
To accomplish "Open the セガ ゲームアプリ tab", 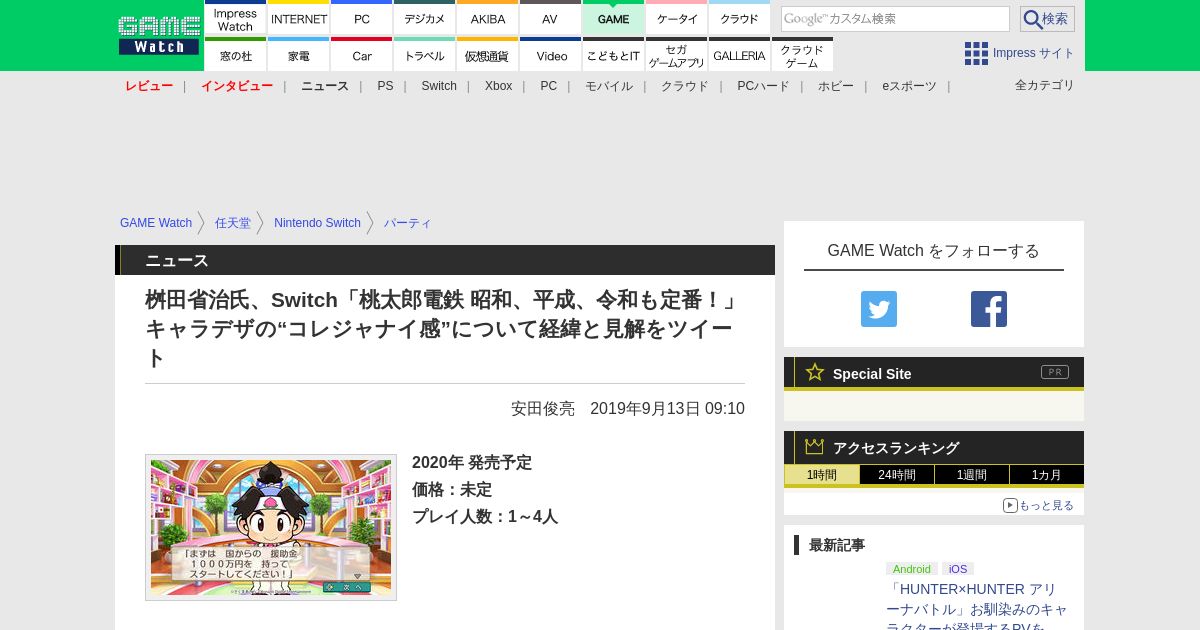I will 677,55.
